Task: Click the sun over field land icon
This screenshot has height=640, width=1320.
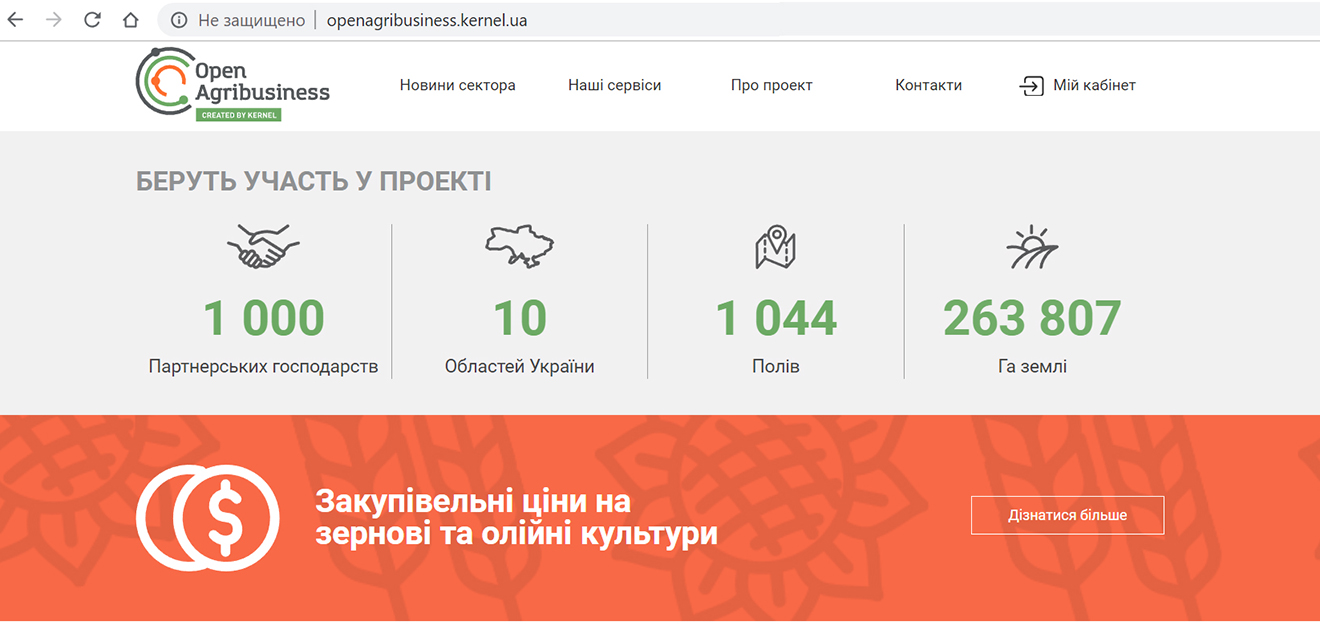Action: pos(1032,247)
